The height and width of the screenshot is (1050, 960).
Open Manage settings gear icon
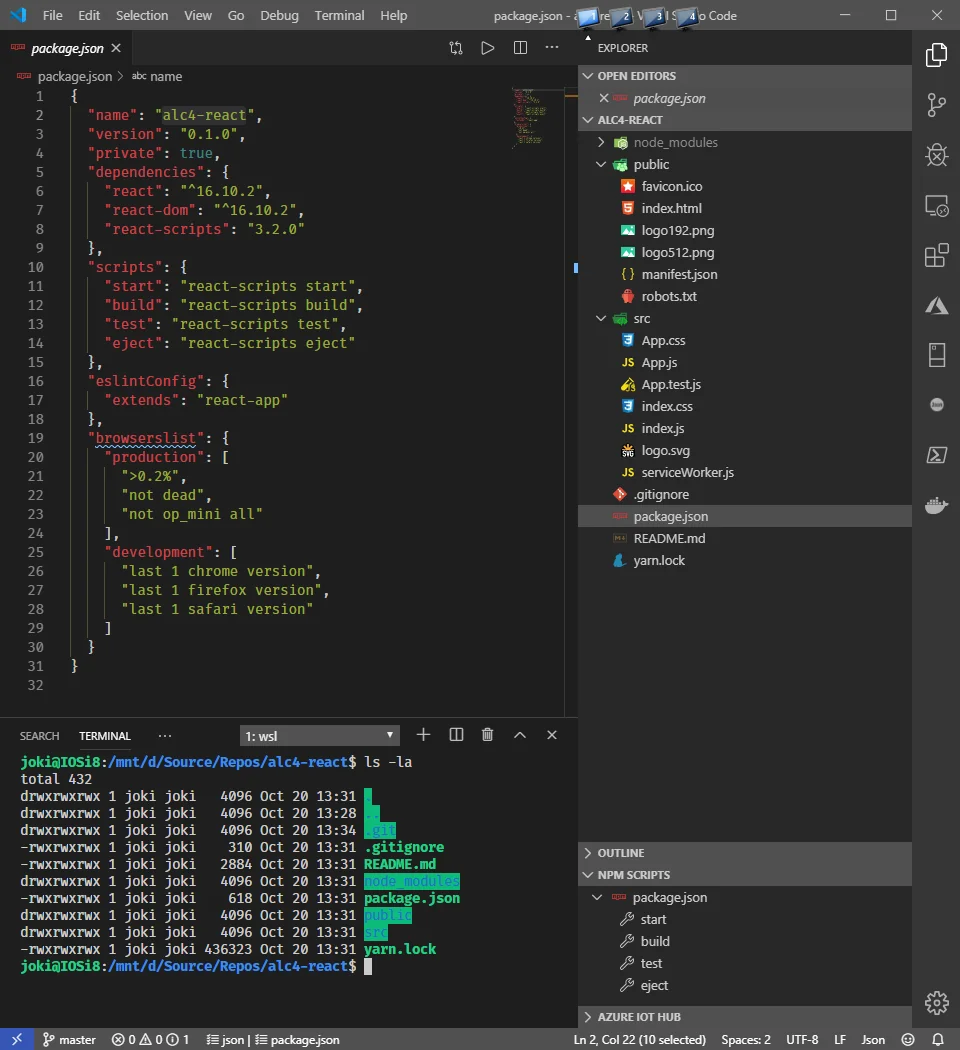(x=936, y=1002)
